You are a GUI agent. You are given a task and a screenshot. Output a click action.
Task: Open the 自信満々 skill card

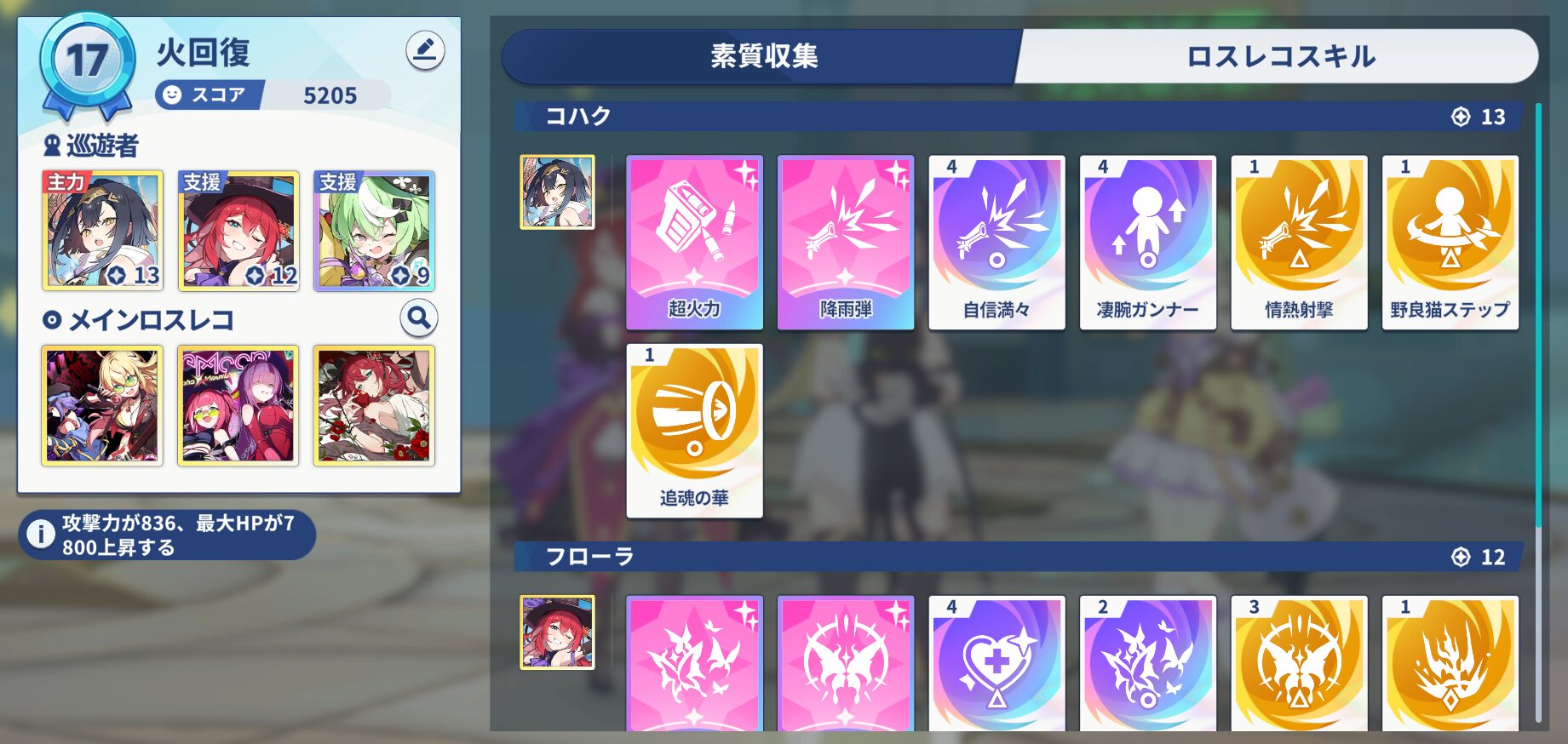997,242
